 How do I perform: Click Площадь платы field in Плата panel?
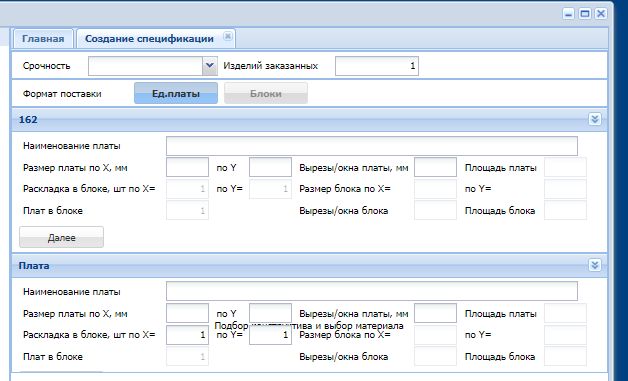point(565,313)
